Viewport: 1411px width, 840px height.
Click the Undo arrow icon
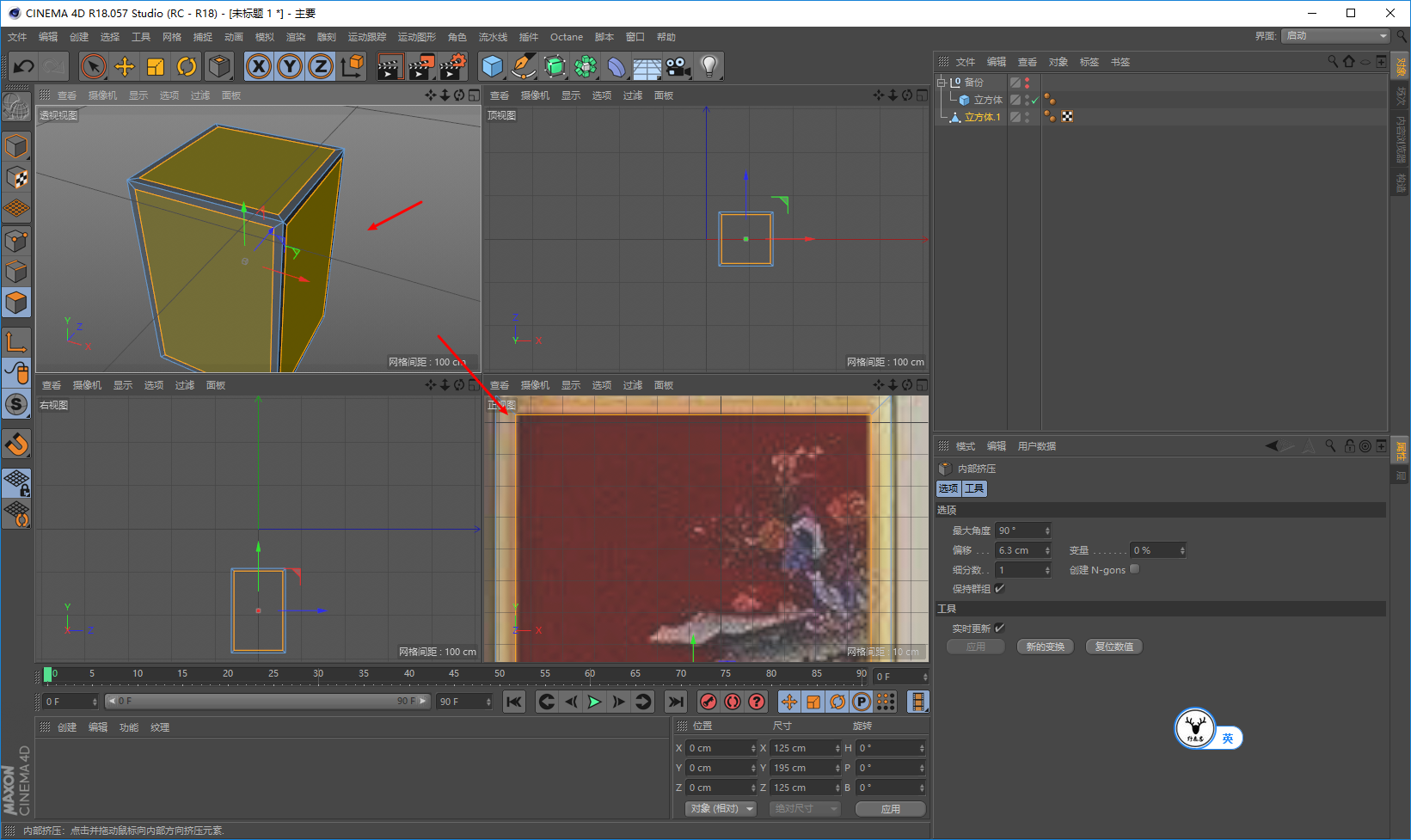24,66
